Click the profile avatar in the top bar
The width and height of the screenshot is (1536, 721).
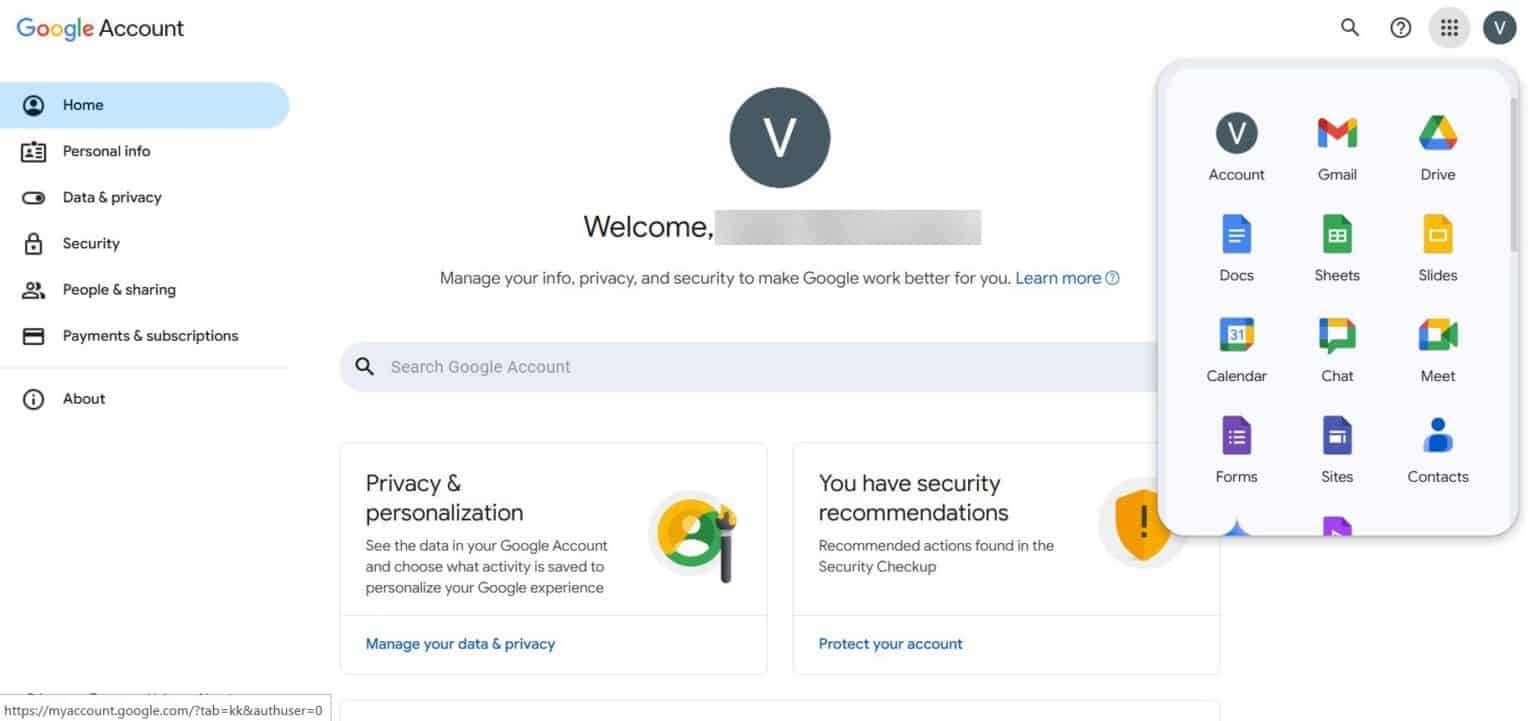pyautogui.click(x=1499, y=27)
